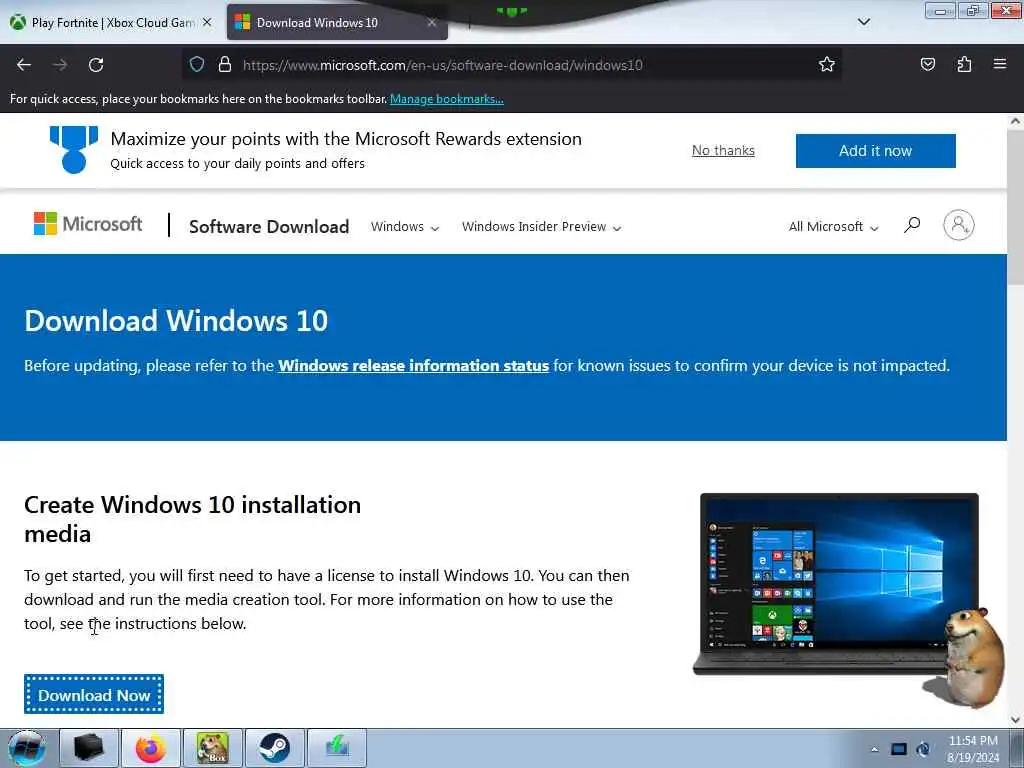Open the taskbar clock showing 11:54 PM
This screenshot has width=1024, height=768.
(x=973, y=749)
